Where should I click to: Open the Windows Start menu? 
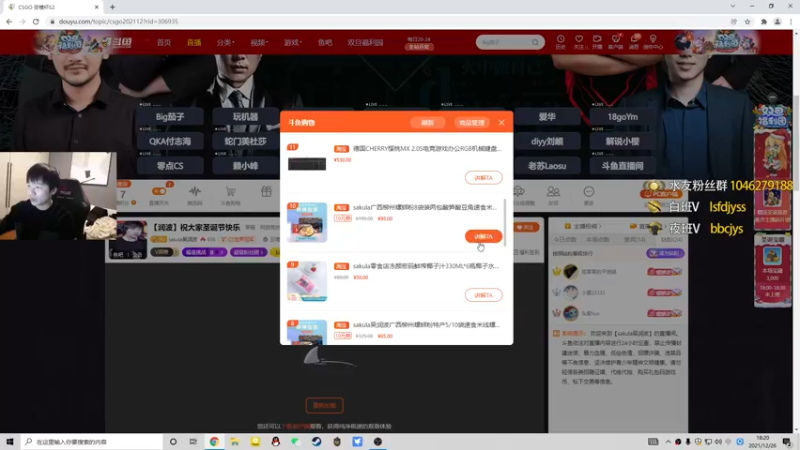coord(10,442)
